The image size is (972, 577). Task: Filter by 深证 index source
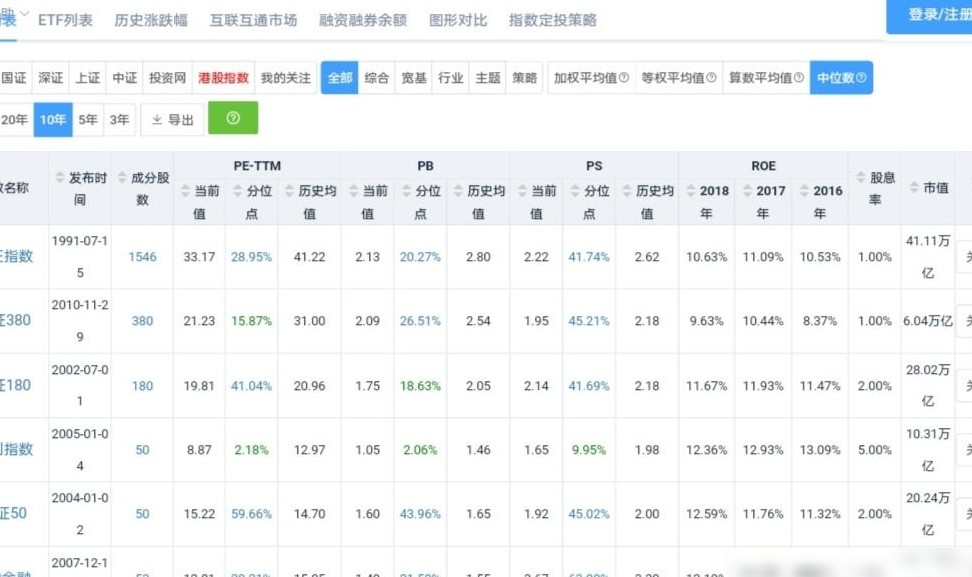point(50,77)
